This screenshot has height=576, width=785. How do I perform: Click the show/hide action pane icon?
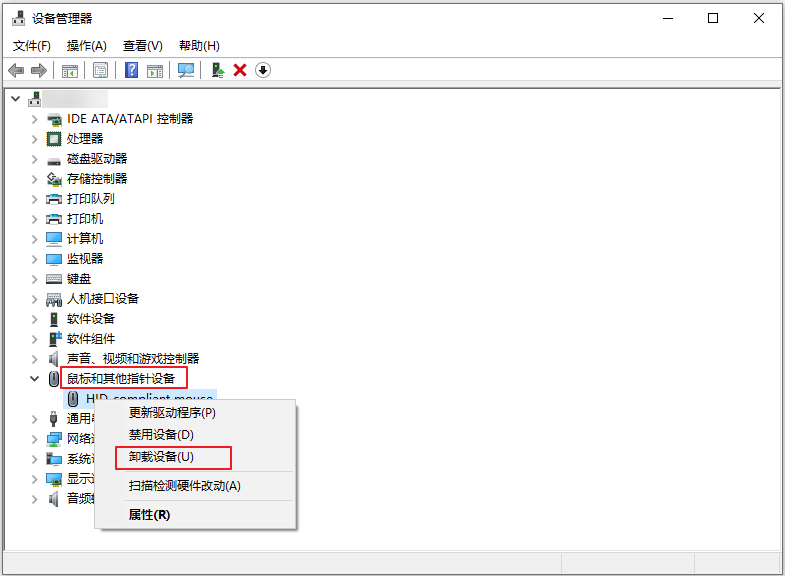point(155,71)
